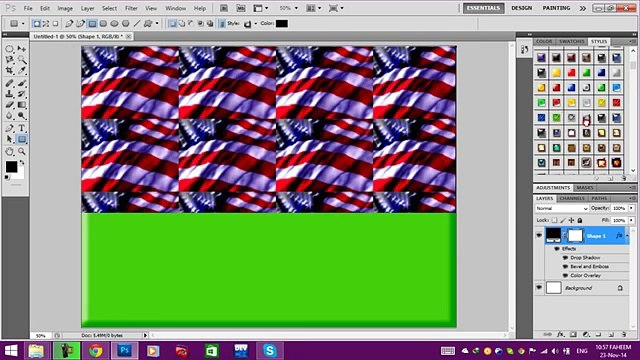Switch to Design workspace

pos(522,8)
